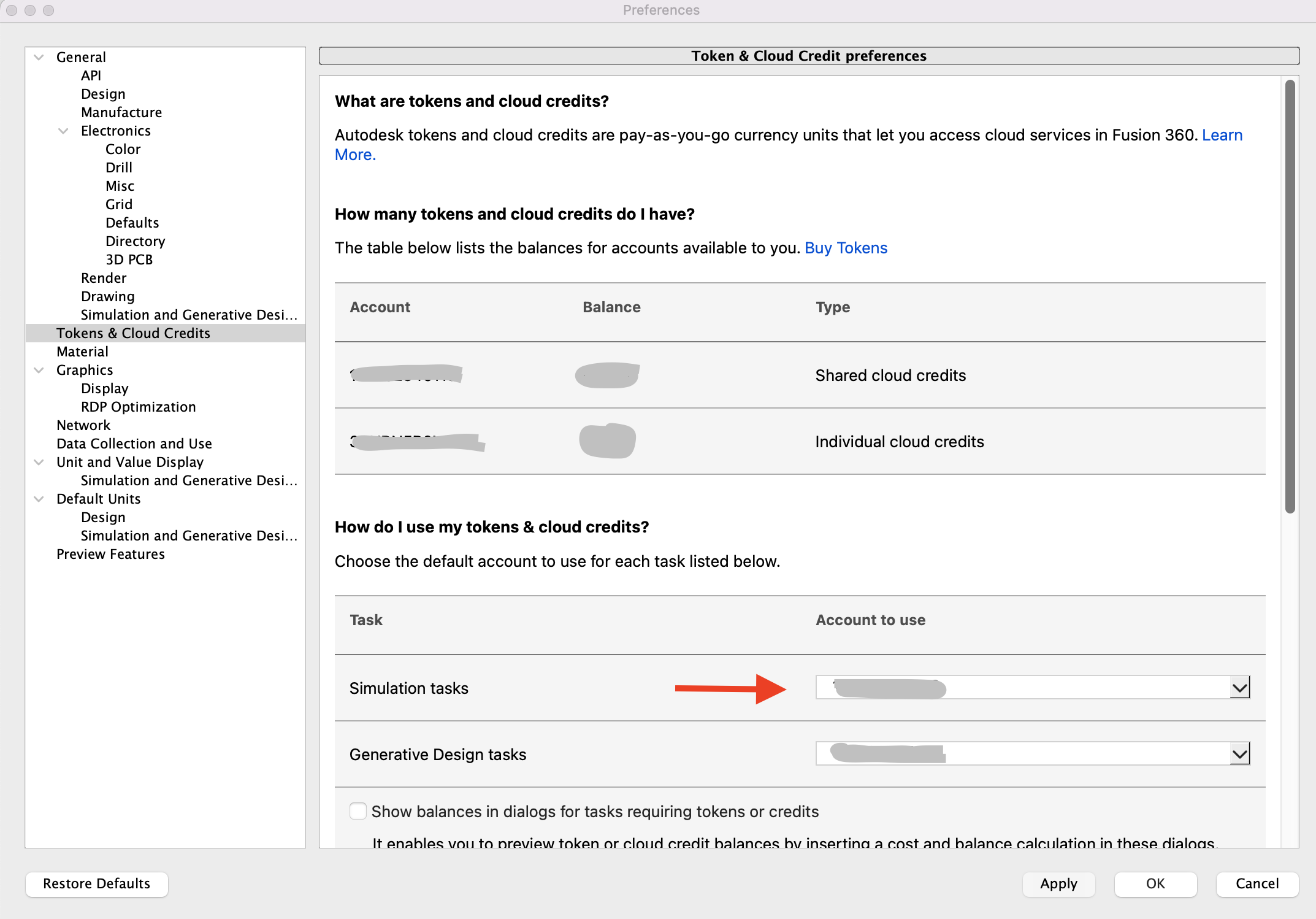The height and width of the screenshot is (919, 1316).
Task: Collapse the Electronics subtree chevron
Action: (63, 131)
